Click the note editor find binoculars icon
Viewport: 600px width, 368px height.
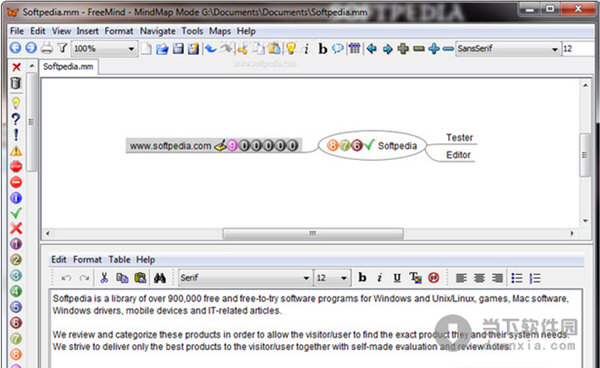pyautogui.click(x=160, y=278)
